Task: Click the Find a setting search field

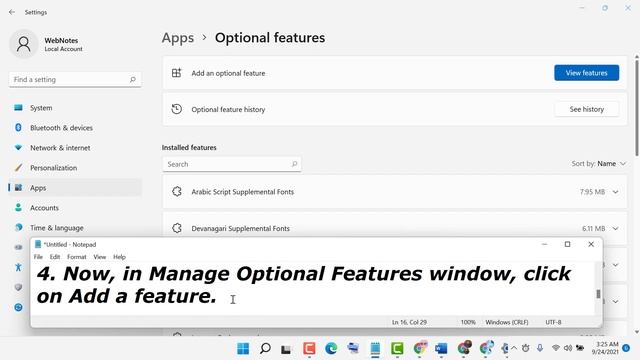Action: coord(75,80)
